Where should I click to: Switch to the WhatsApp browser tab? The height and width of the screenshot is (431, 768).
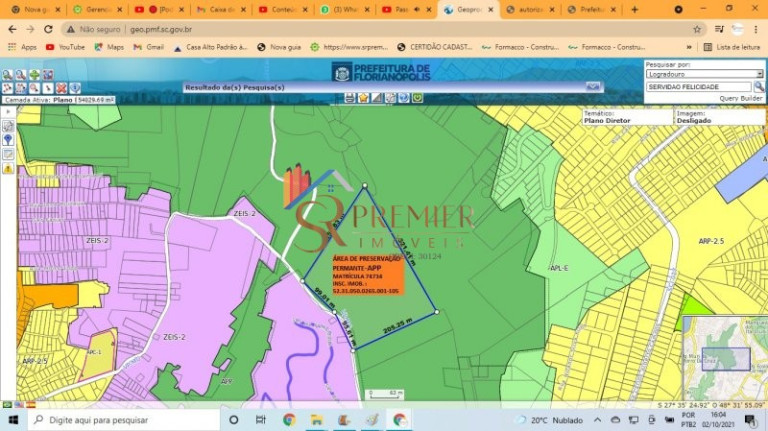[345, 9]
